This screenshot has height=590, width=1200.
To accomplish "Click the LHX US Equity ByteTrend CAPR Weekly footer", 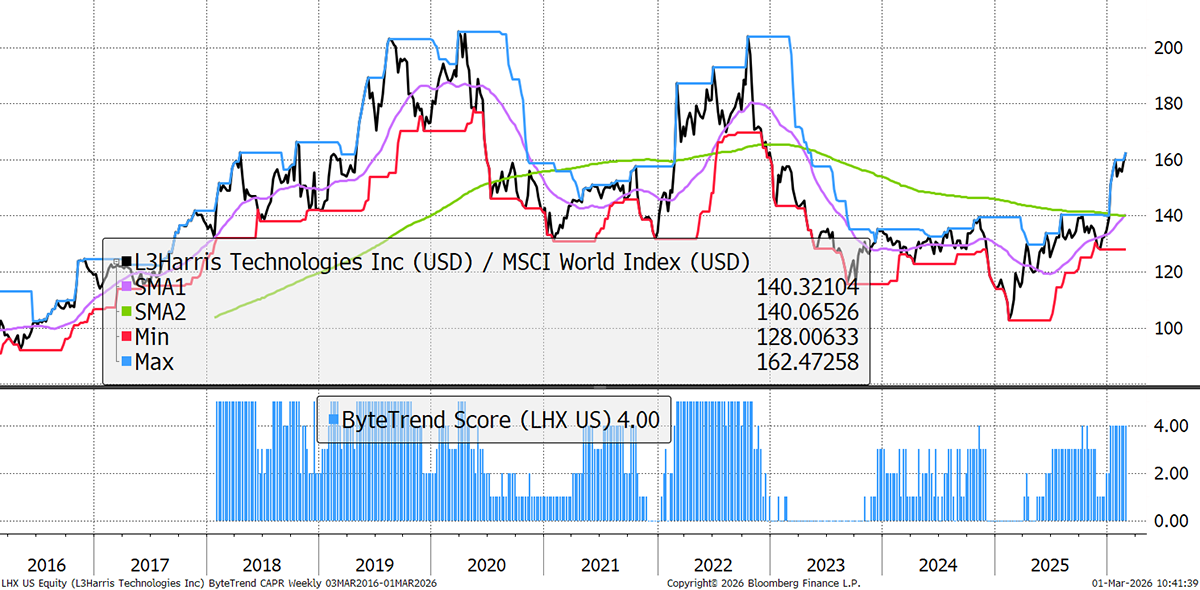I will point(220,582).
